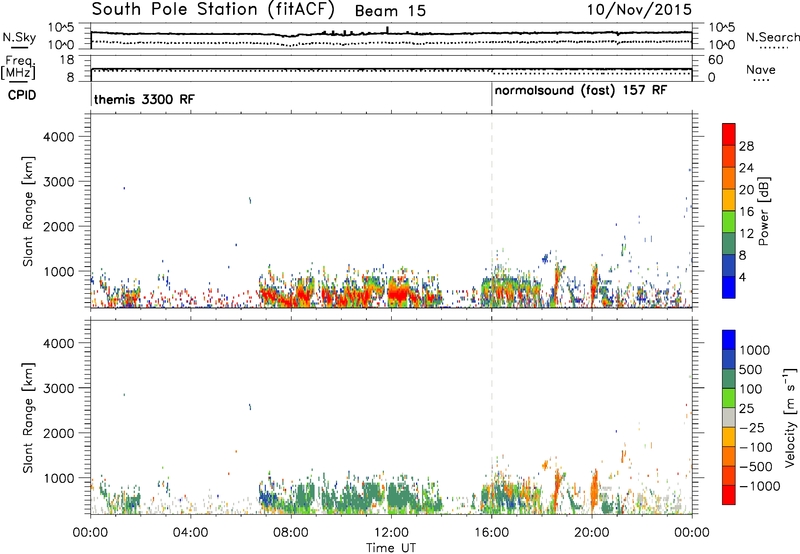Click the '12:00' time axis tick label
800x554 pixels.
tap(391, 533)
